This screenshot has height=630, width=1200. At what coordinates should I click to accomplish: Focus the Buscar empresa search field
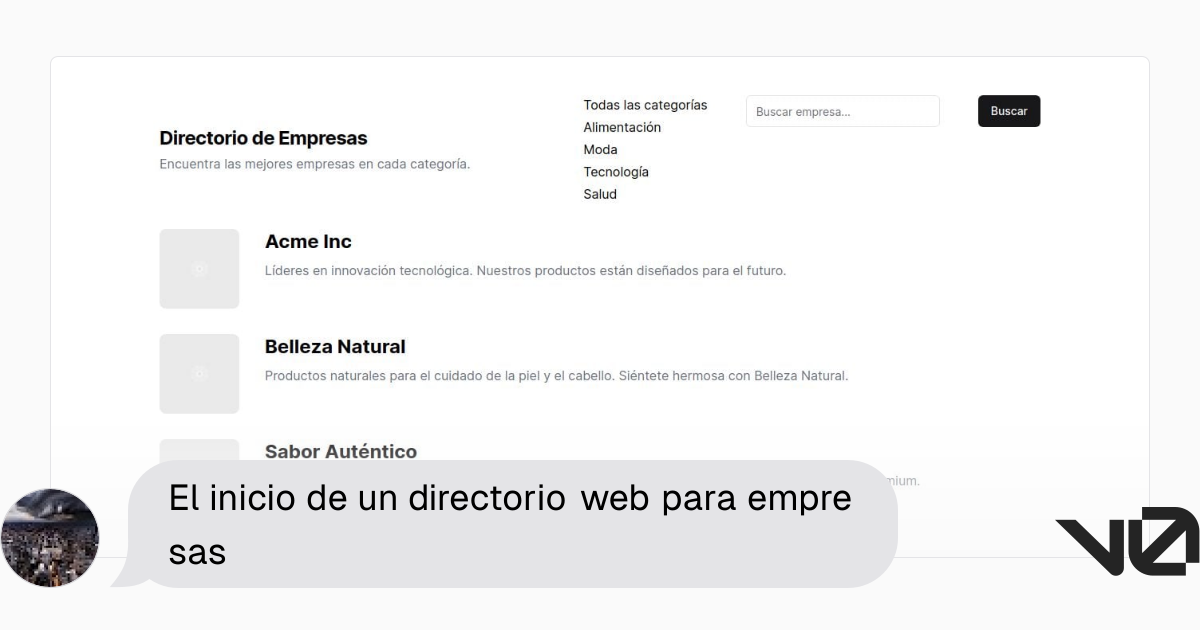coord(843,111)
